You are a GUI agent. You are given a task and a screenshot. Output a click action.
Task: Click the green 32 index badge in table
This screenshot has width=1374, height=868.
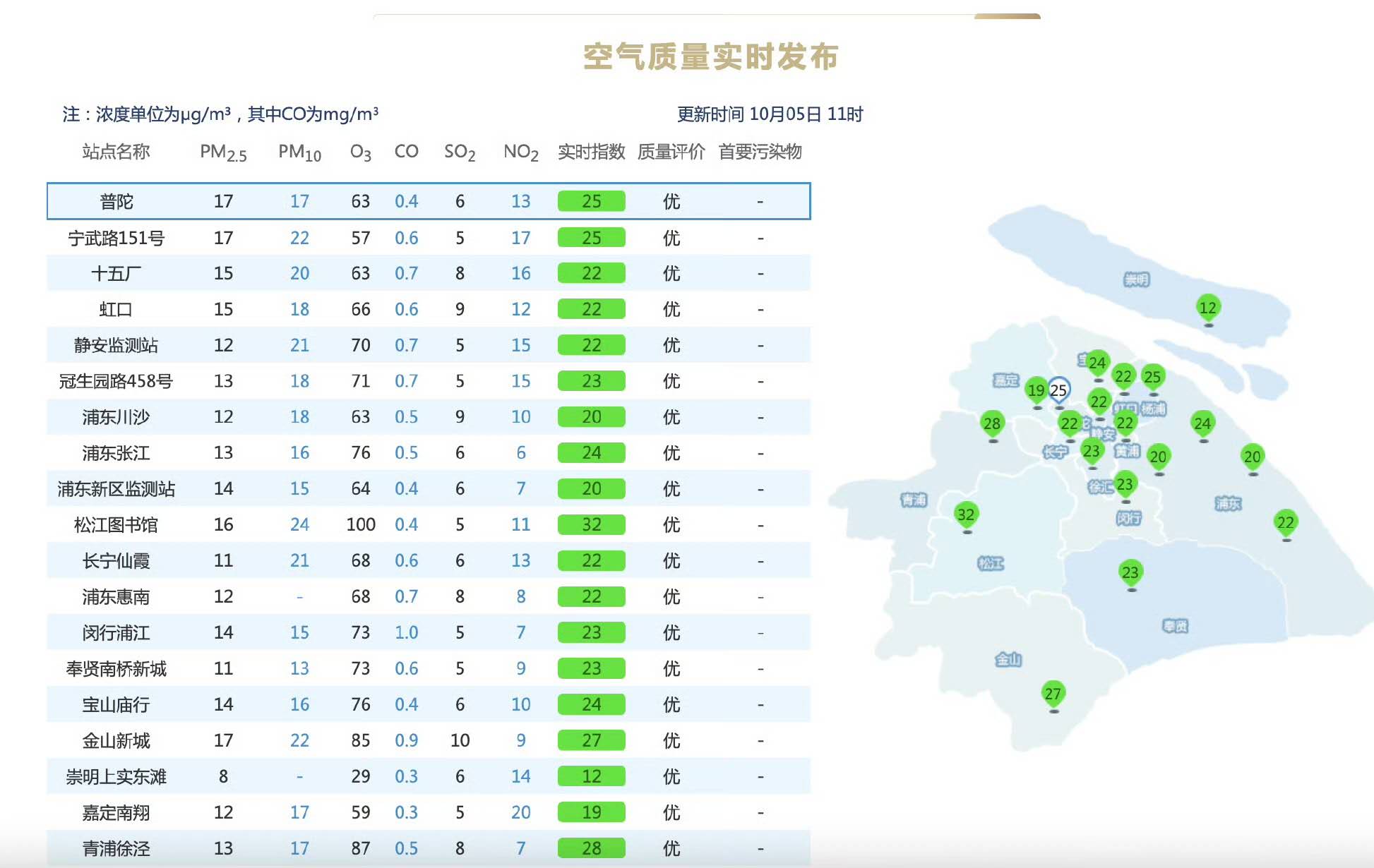coord(591,524)
